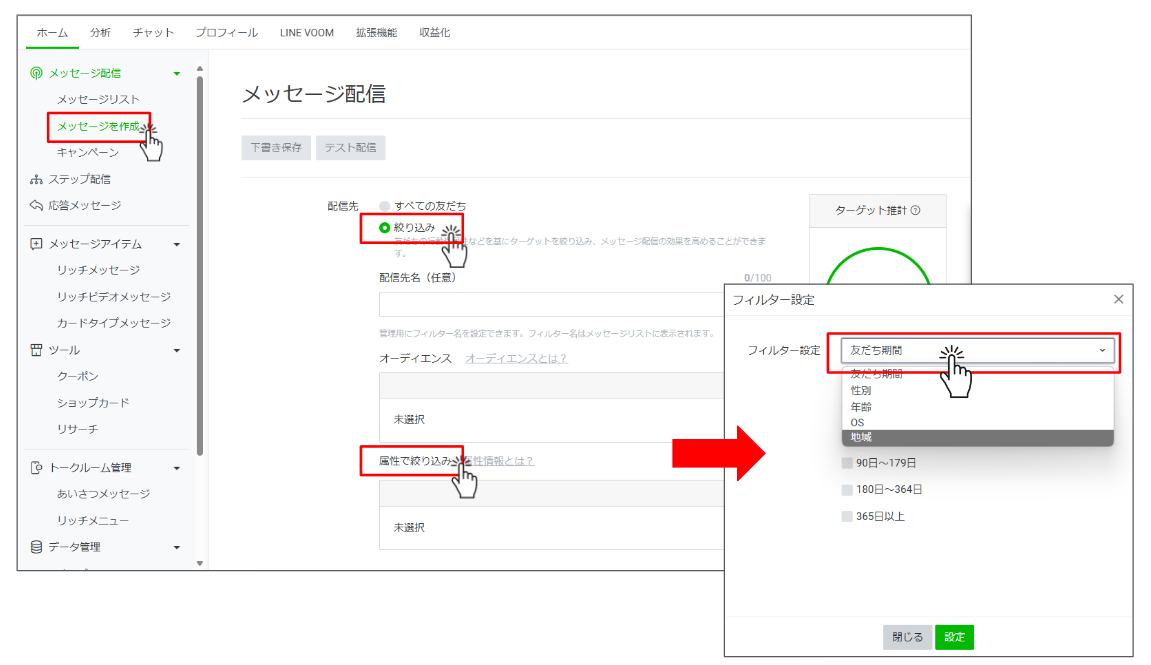Click the 未選択 box under 属性で絞り込み
Image resolution: width=1151 pixels, height=665 pixels.
coord(552,527)
